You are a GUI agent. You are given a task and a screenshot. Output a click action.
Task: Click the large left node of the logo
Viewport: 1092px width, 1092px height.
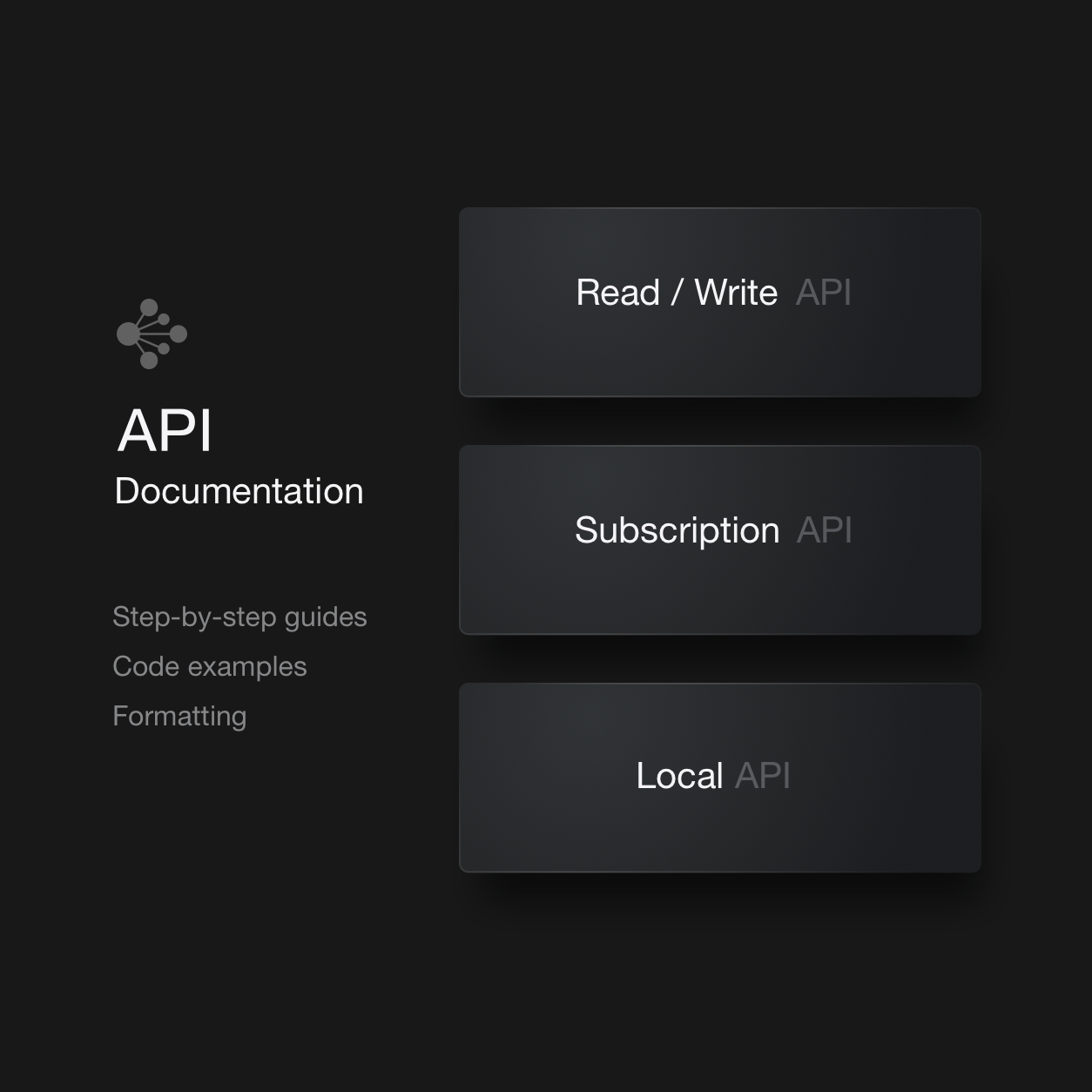pyautogui.click(x=128, y=334)
